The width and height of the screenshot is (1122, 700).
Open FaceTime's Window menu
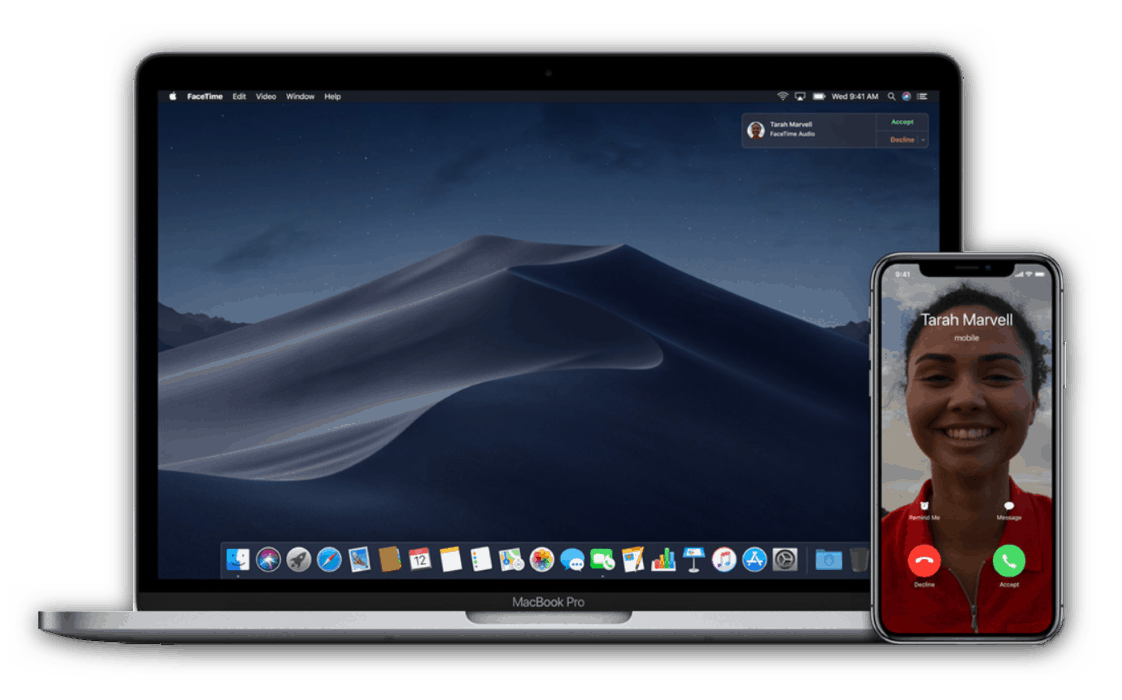tap(299, 96)
